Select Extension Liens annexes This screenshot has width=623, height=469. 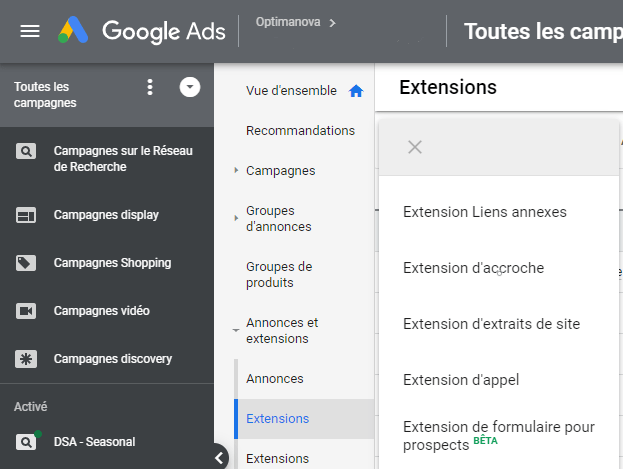485,212
